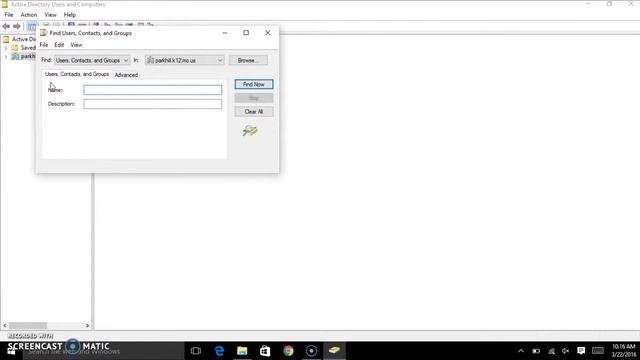
Task: Open the File menu in the Find dialog
Action: coord(44,45)
